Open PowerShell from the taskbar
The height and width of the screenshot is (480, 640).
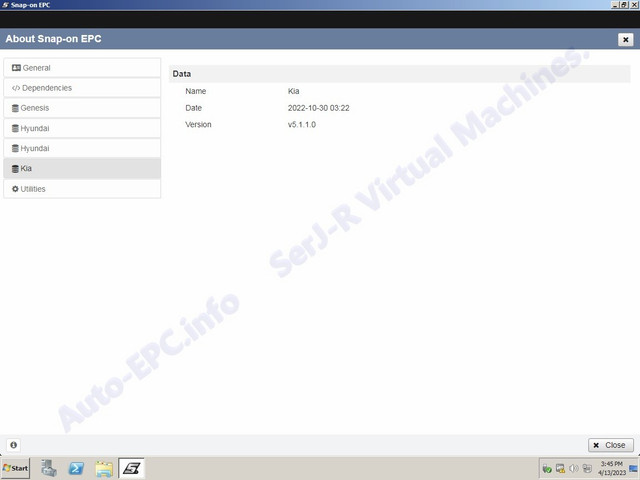[76, 468]
